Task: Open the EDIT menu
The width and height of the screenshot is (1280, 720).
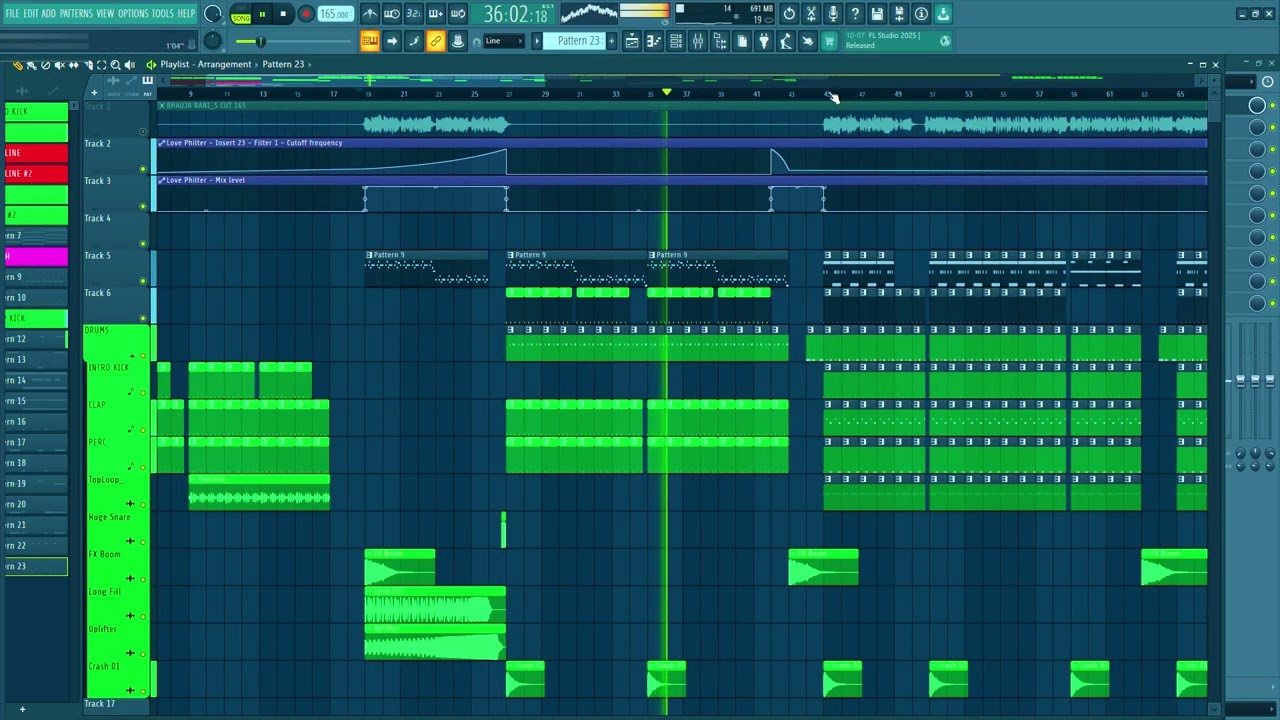Action: (30, 14)
